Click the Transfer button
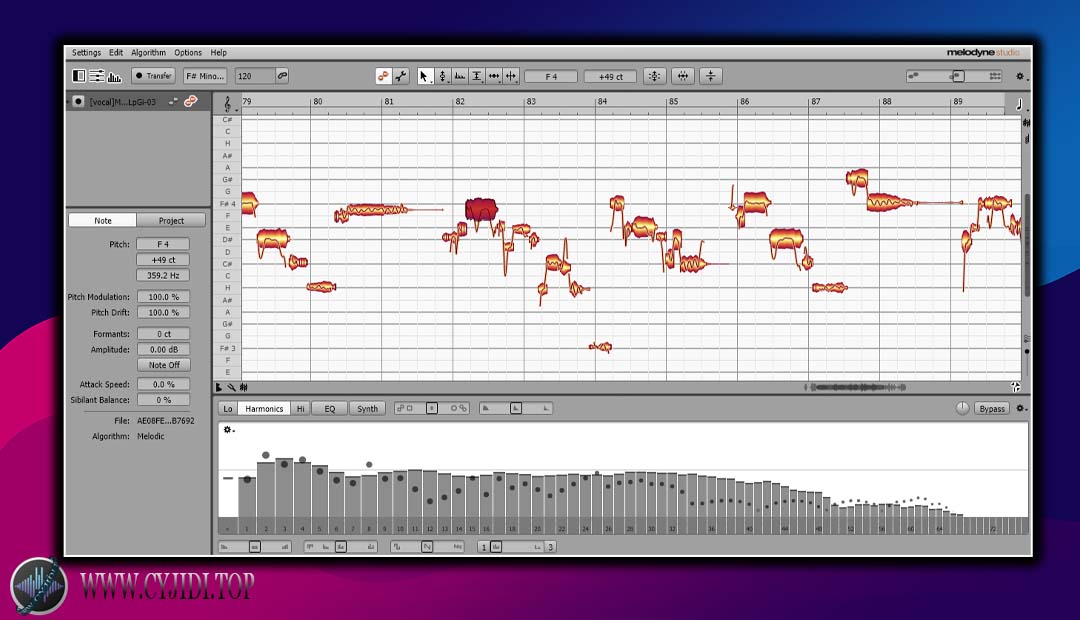1080x620 pixels. (x=153, y=76)
